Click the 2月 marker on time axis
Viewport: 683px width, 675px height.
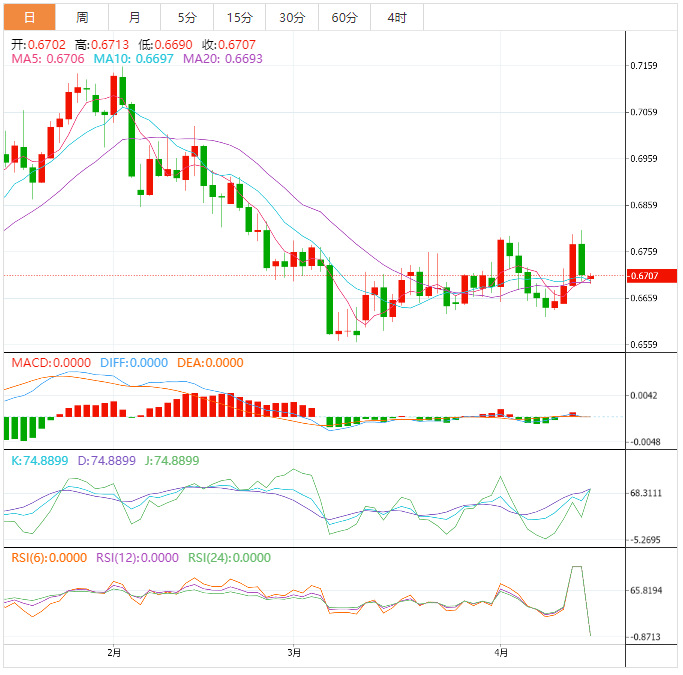click(113, 653)
